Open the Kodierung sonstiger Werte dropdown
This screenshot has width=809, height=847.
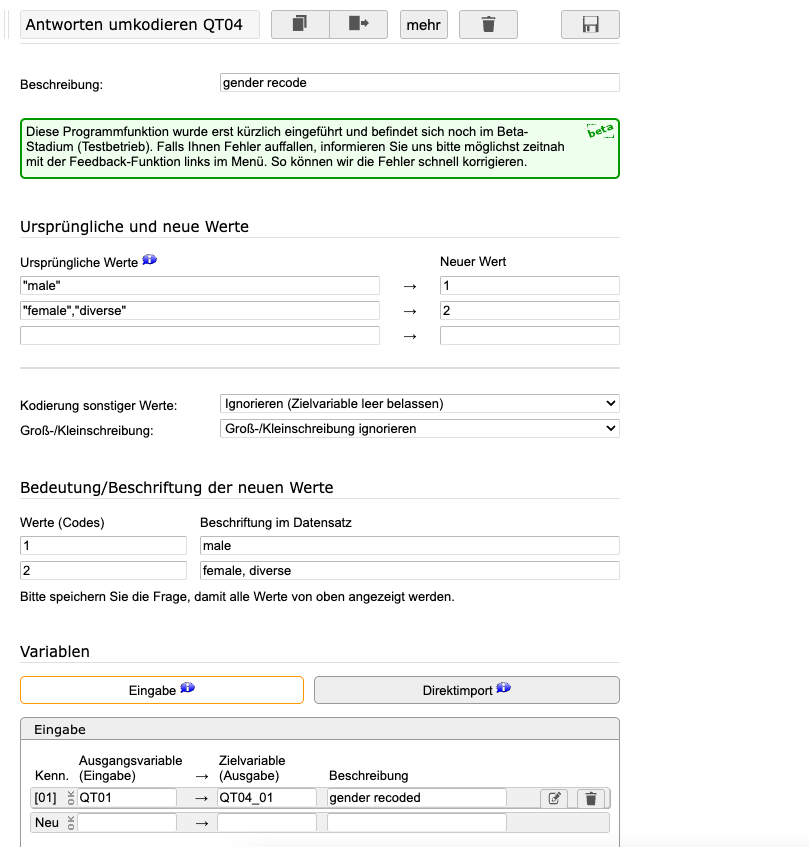[419, 404]
